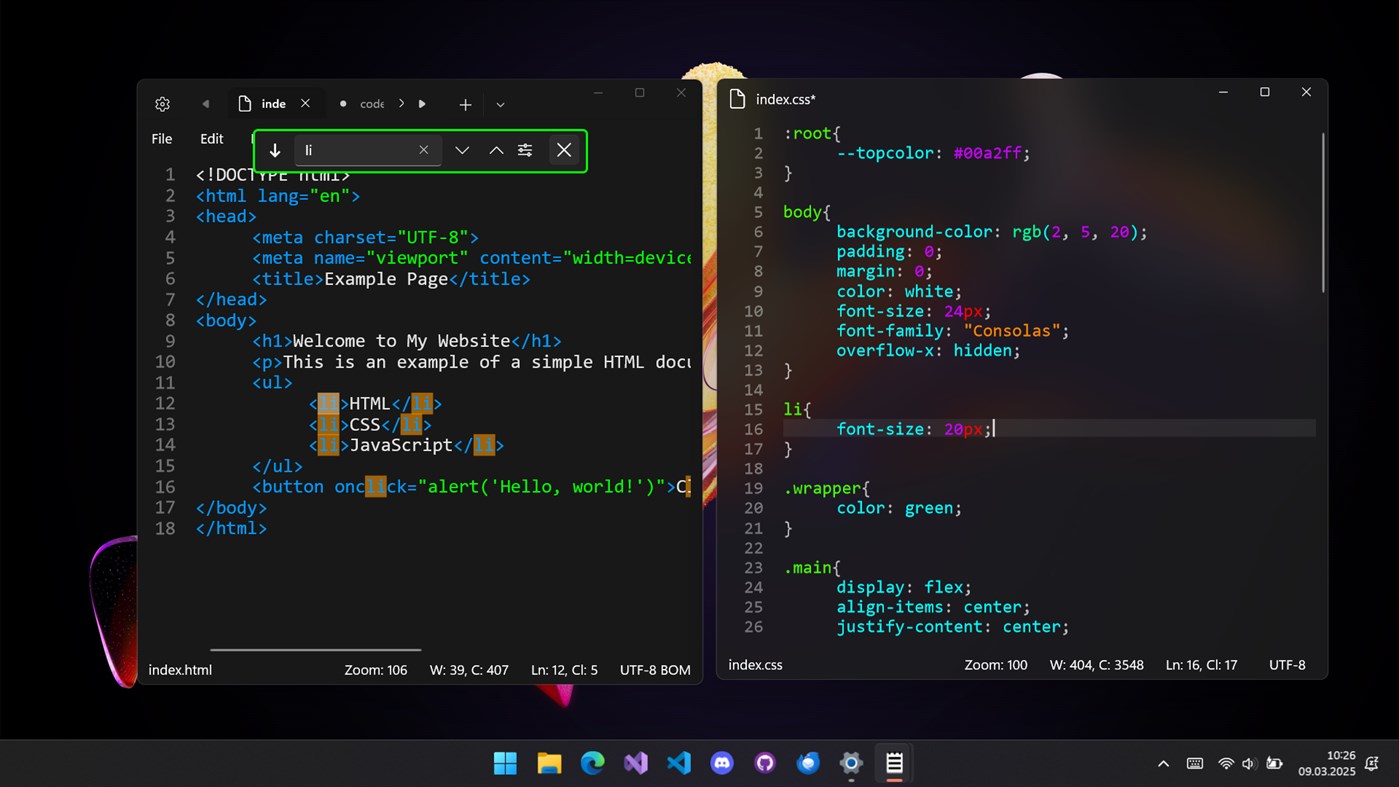Open the volume control in system tray

tap(1249, 764)
